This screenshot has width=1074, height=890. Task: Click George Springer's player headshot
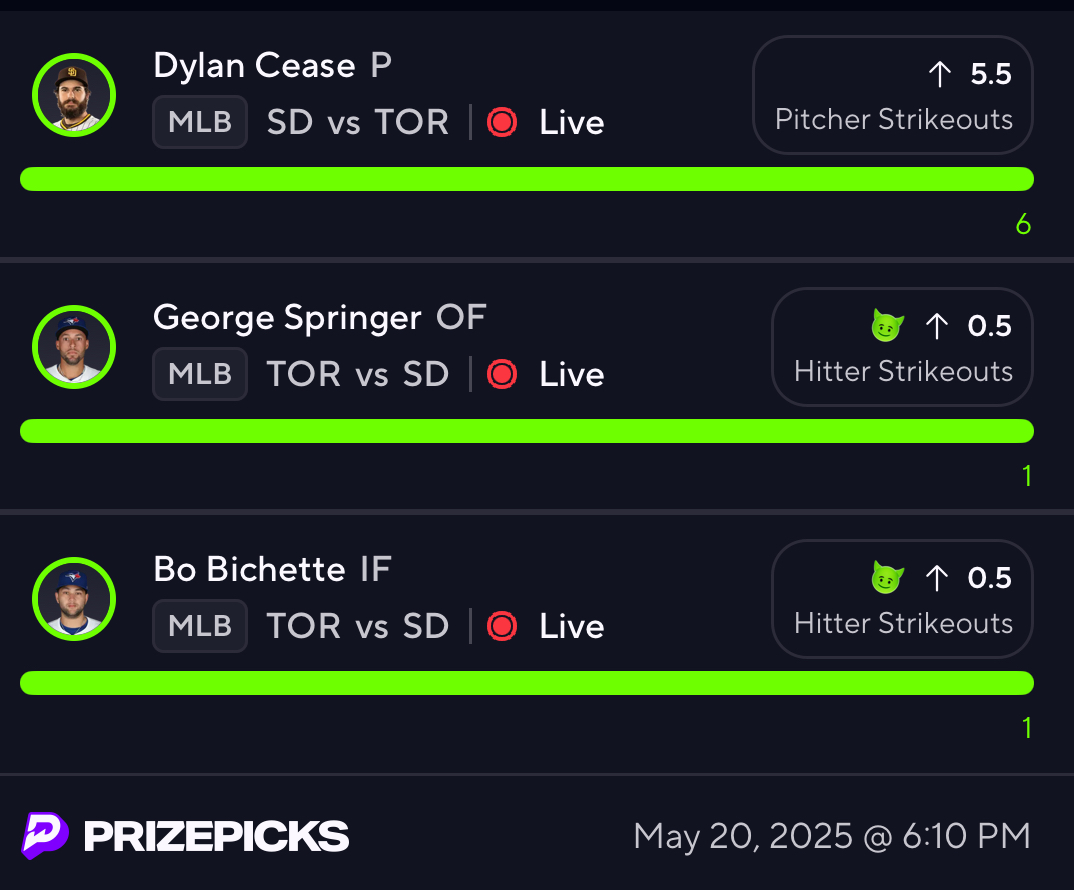point(74,347)
